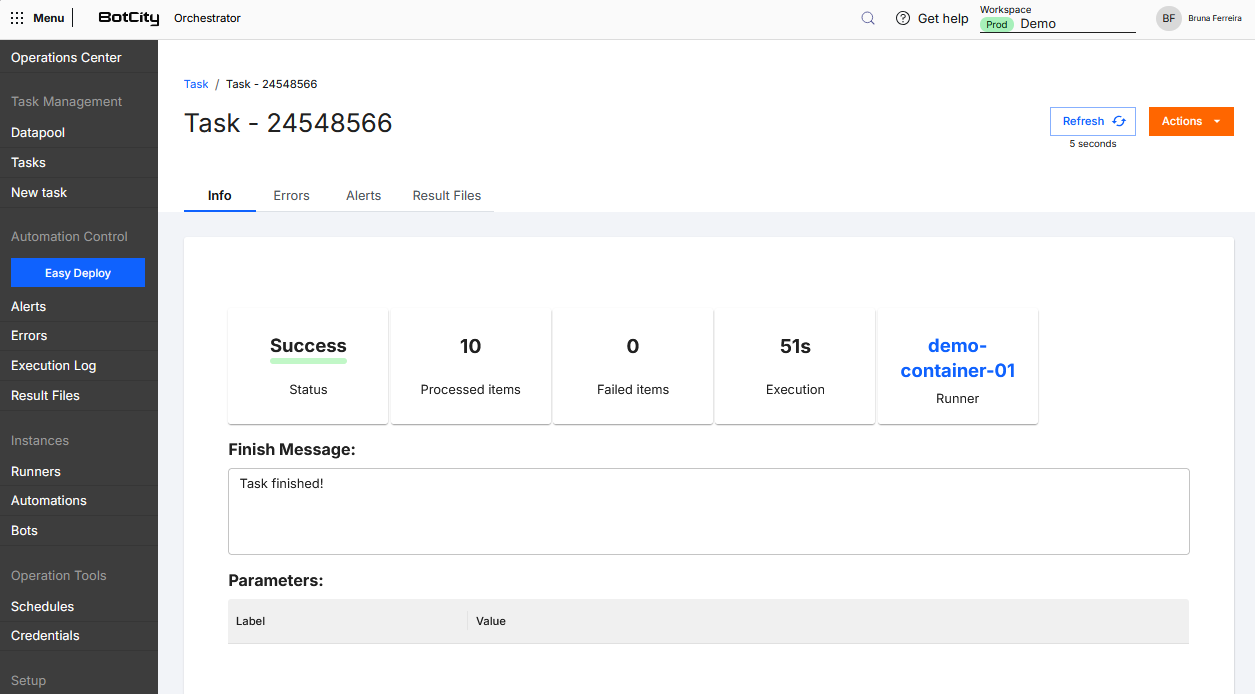
Task: Click the refresh arrows icon
Action: (1119, 121)
